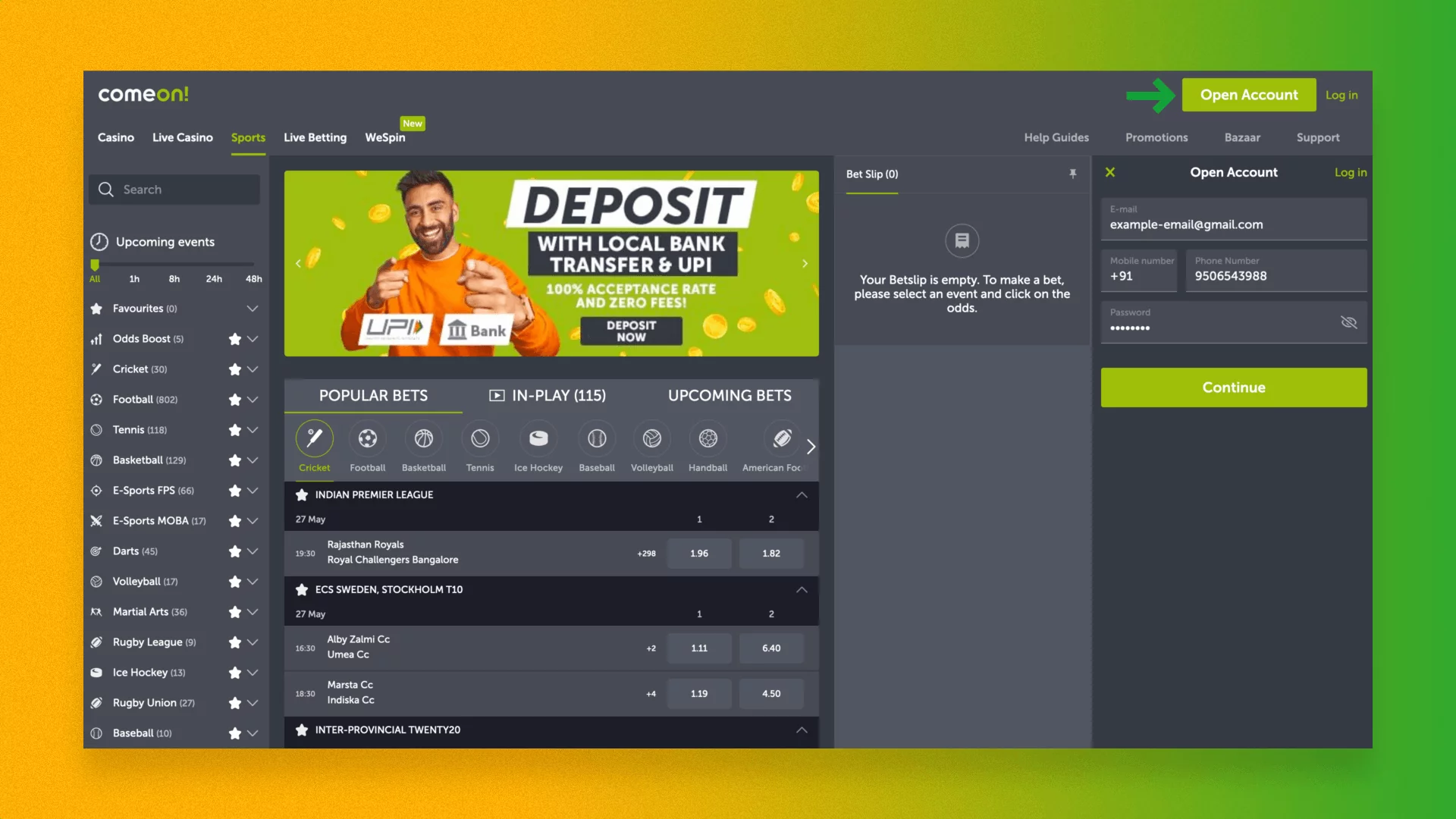The height and width of the screenshot is (819, 1456).
Task: Select the Ice Hockey sport icon
Action: 538,438
